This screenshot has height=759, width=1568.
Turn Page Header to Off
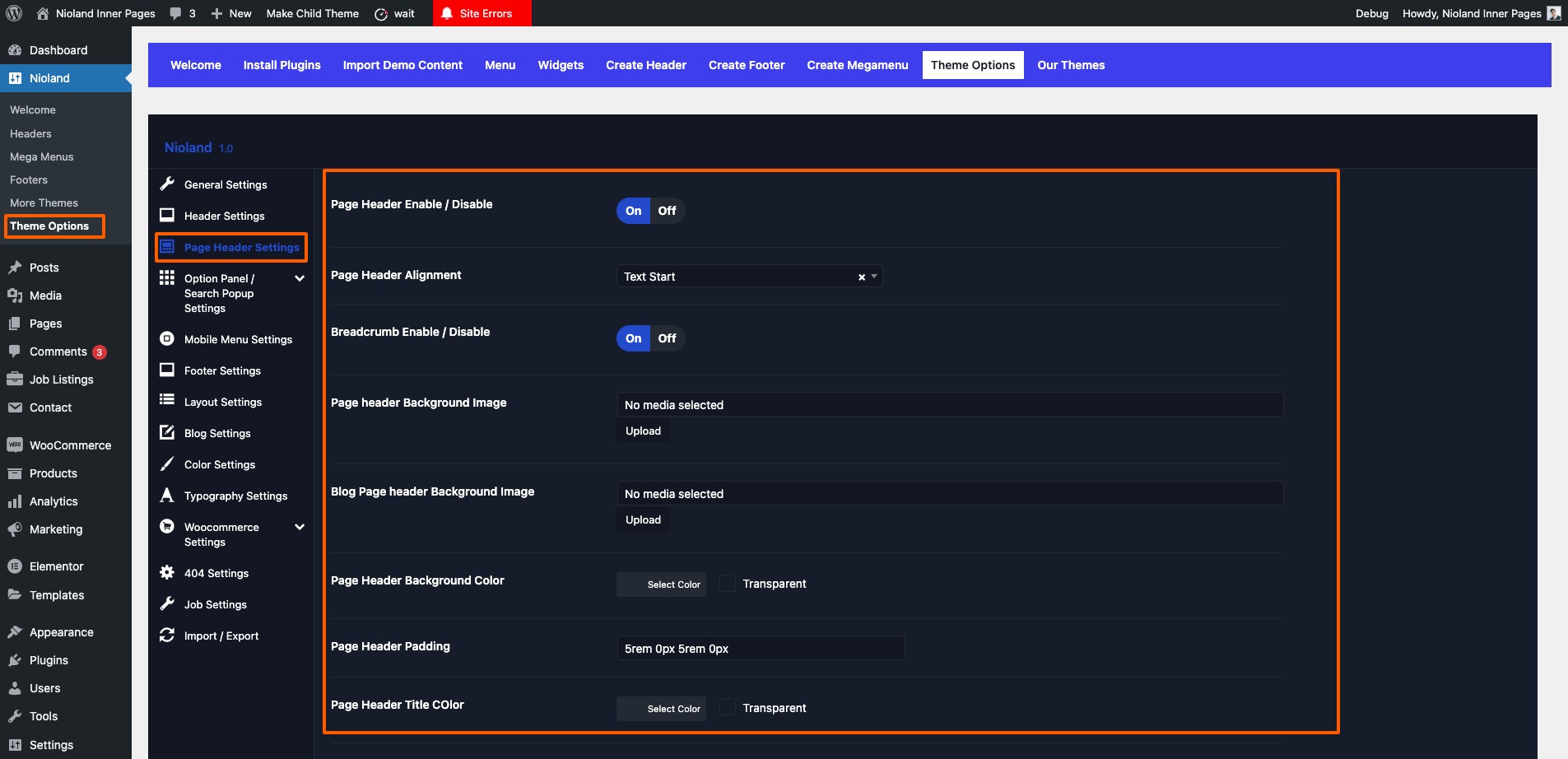click(667, 211)
